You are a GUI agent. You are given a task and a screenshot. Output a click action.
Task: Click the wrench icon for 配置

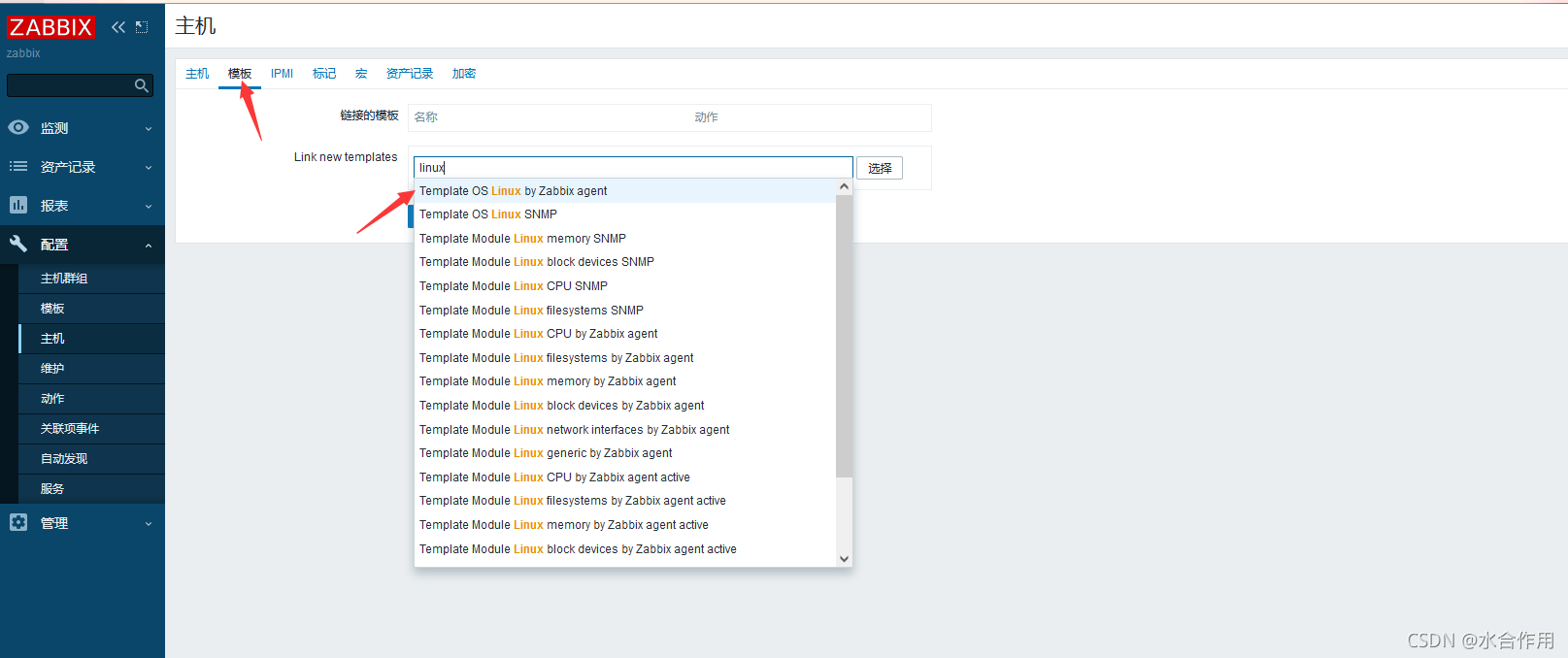[18, 244]
